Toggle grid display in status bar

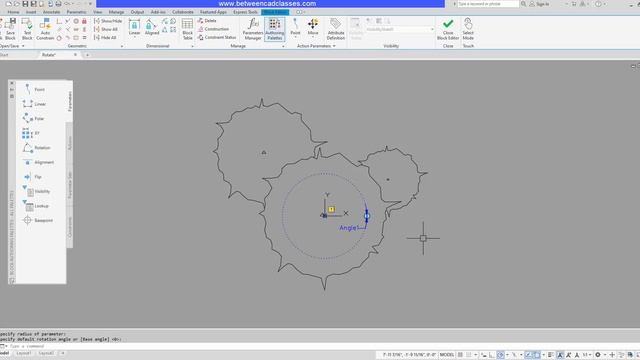(x=460, y=355)
